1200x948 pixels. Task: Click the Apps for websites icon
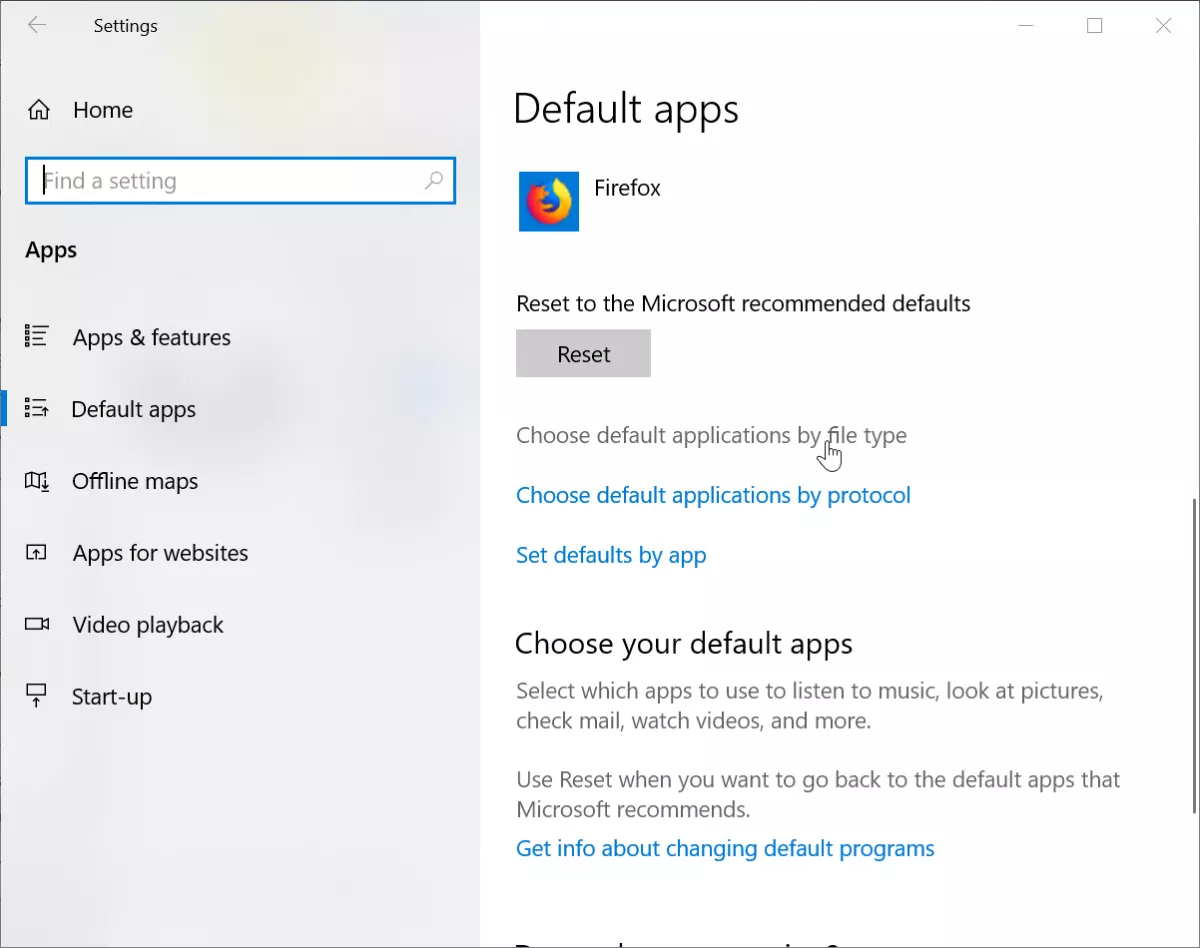point(37,553)
